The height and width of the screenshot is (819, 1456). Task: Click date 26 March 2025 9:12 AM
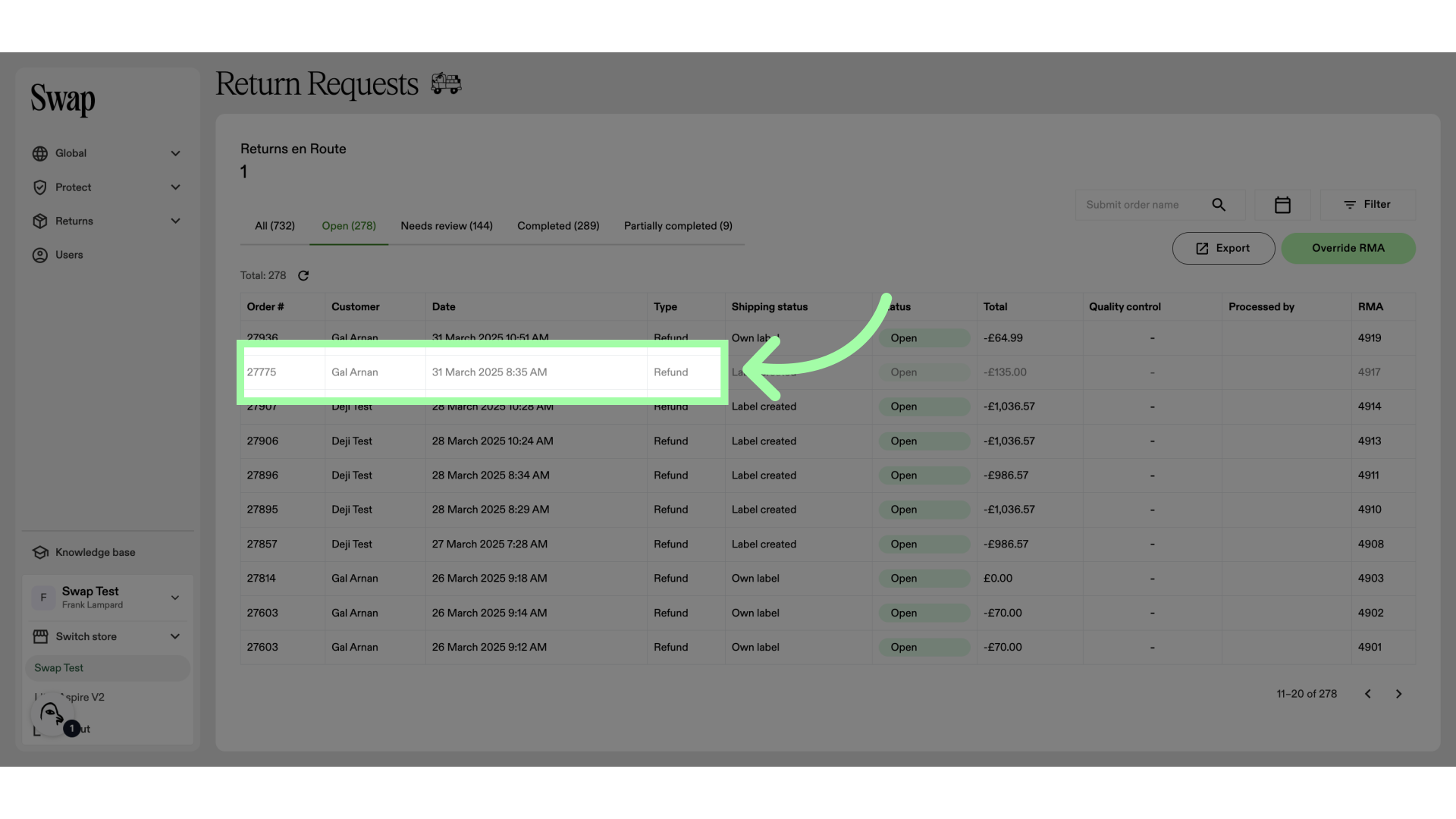tap(489, 648)
